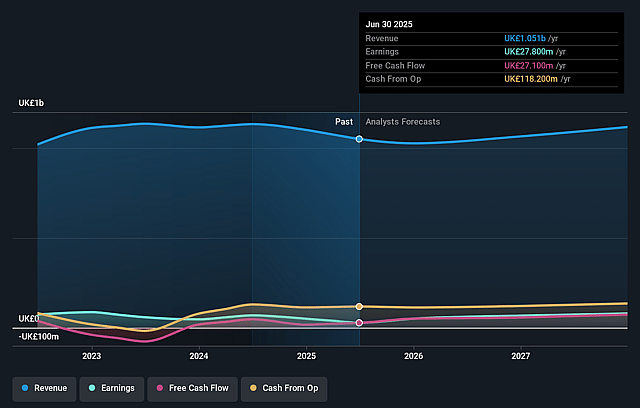Viewport: 640px width, 408px height.
Task: Click the Free Cash Flow data point marker at Jun 2025
Action: pos(359,323)
